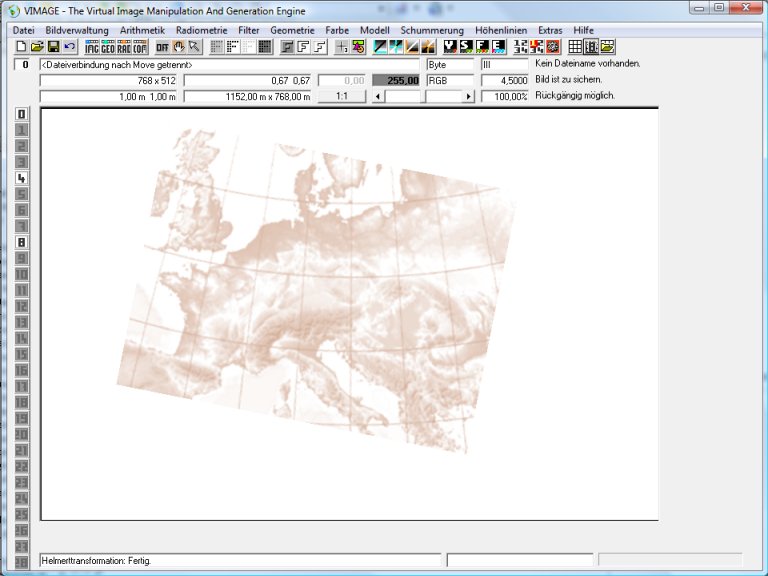
Task: Toggle the DIFF mode button
Action: point(162,47)
